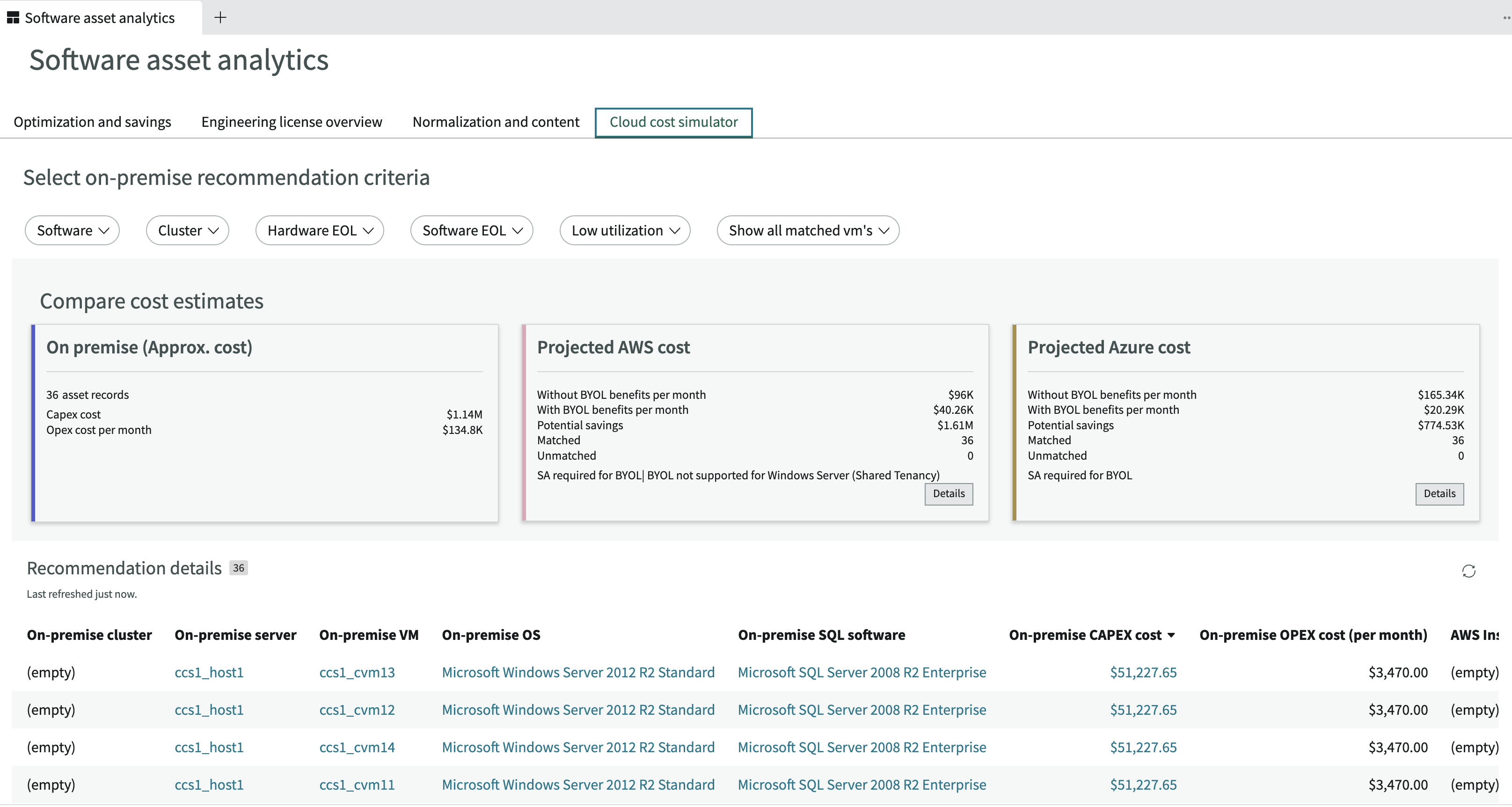The image size is (1512, 807).
Task: Click the dashboard icon beside Software asset analytics tab
Action: 13,18
